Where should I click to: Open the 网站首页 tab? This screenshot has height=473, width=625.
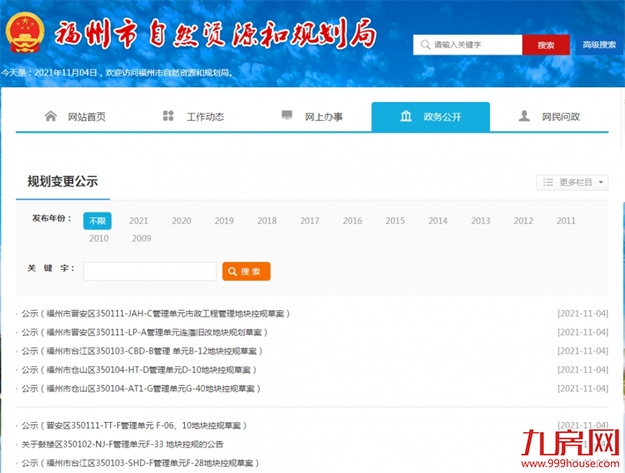coord(75,117)
